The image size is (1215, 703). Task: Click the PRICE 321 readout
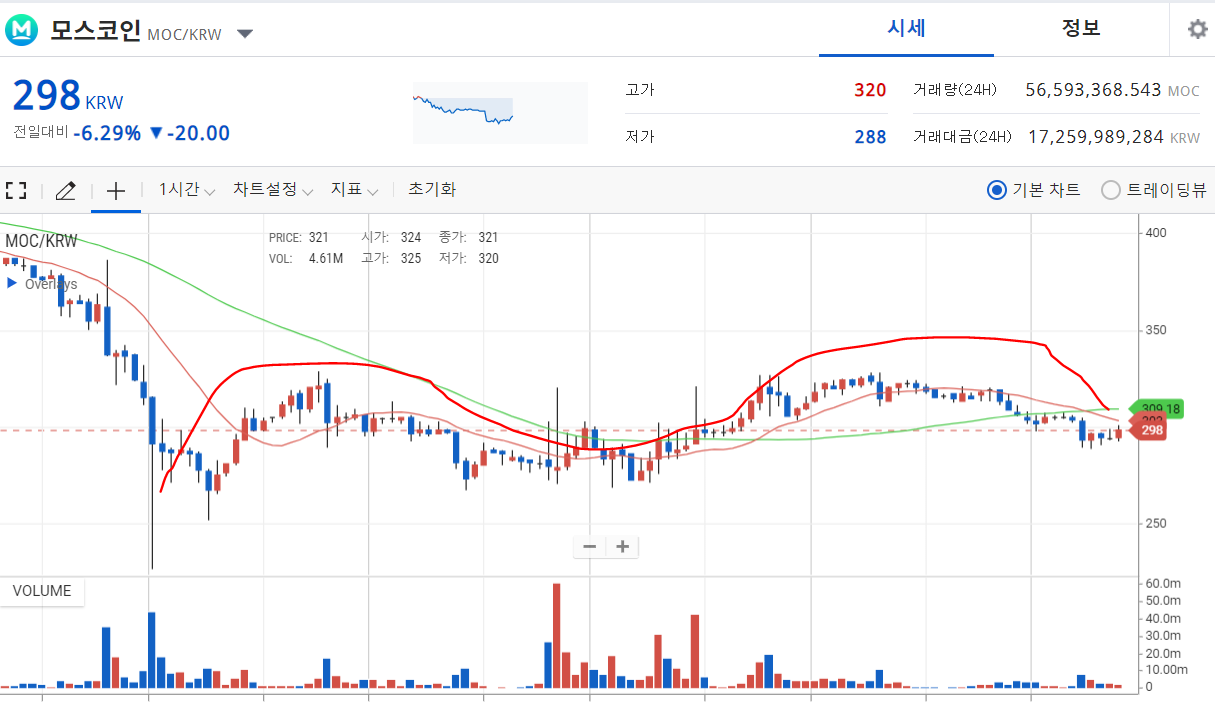point(299,237)
